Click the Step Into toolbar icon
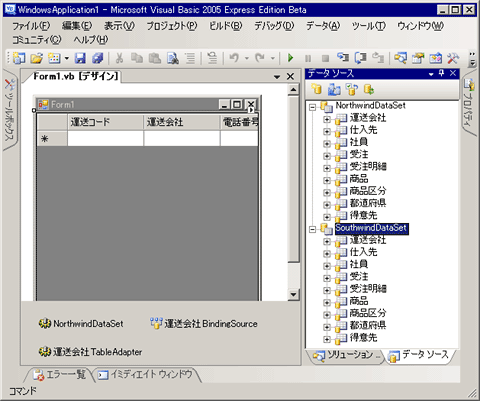480x401 pixels. point(343,58)
